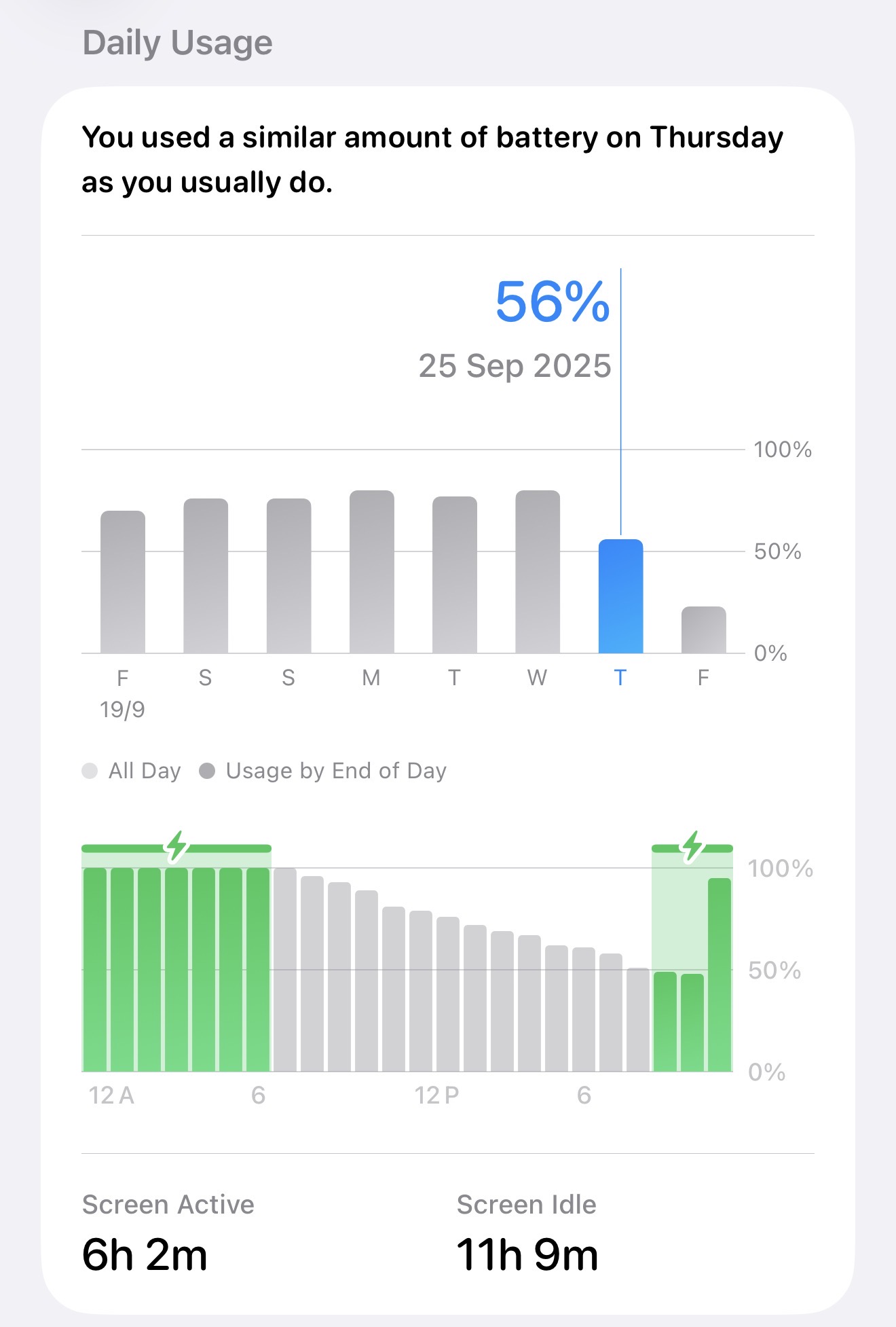Tap the 25 Sep 2025 date label
896x1327 pixels.
pyautogui.click(x=515, y=366)
